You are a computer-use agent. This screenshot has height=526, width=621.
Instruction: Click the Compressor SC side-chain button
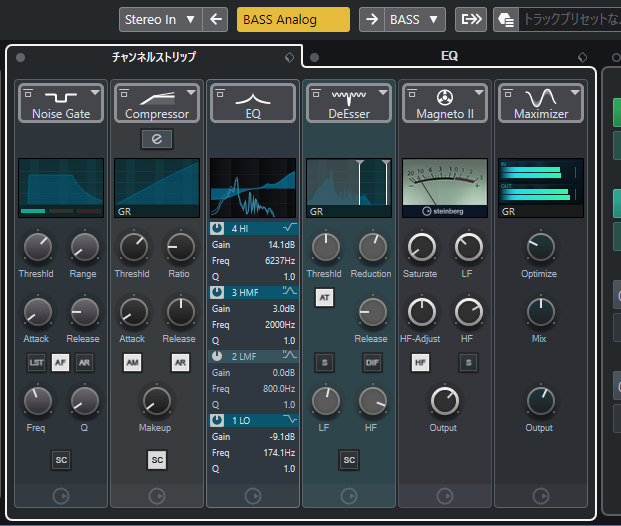pyautogui.click(x=157, y=460)
